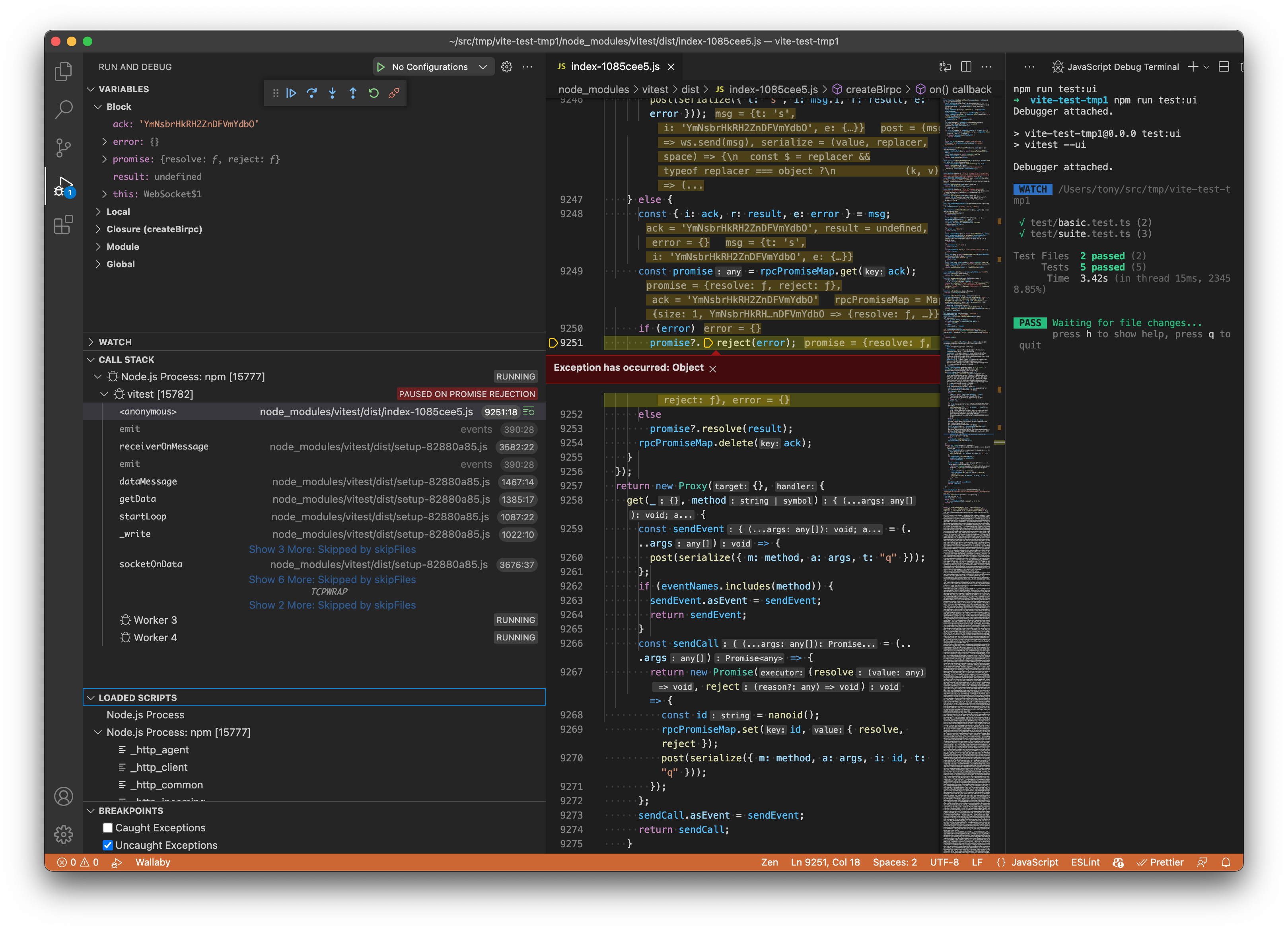Enable the Caught Exceptions checkbox
1288x930 pixels.
[107, 828]
